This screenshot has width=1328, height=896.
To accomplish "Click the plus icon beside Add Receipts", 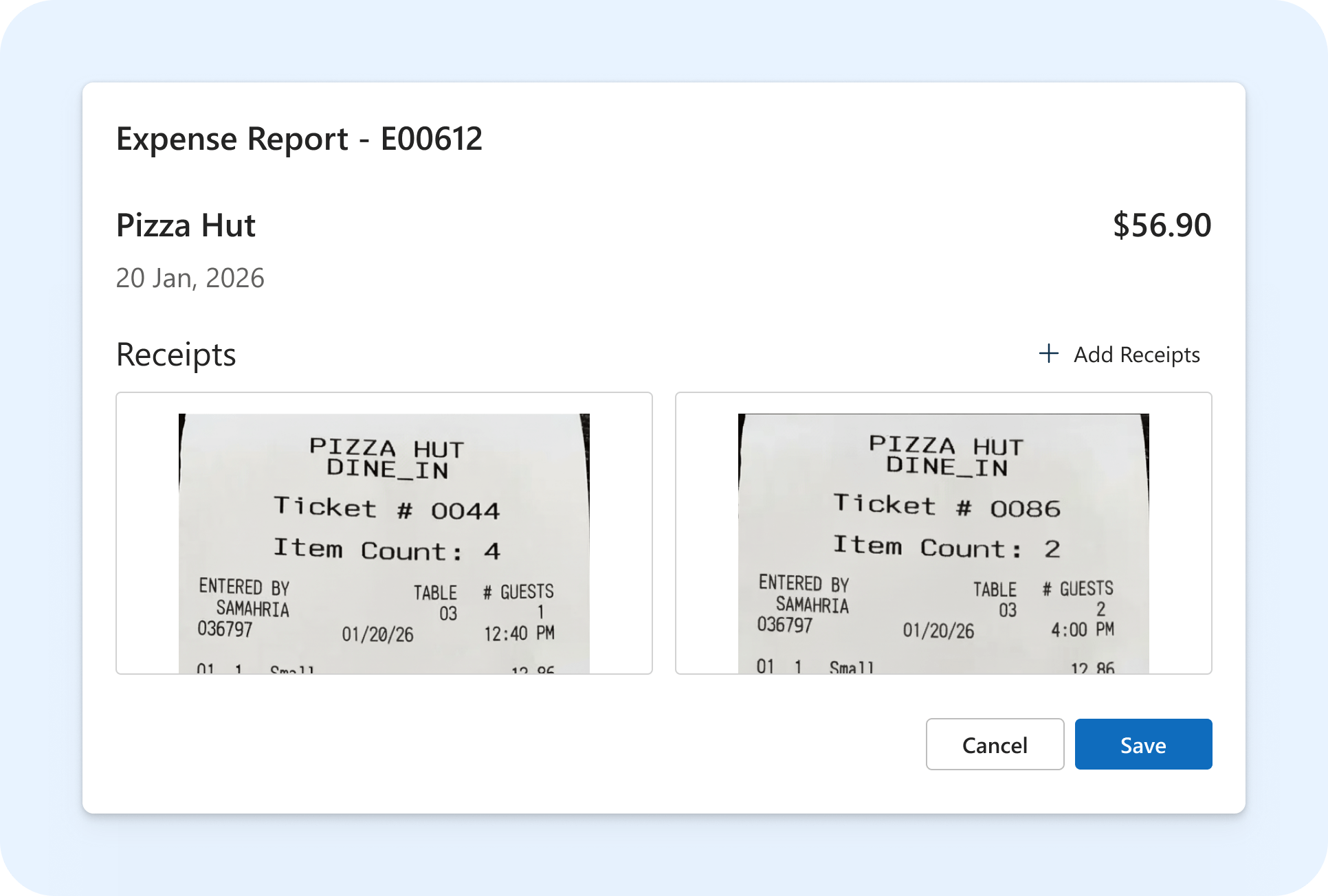I will pyautogui.click(x=1048, y=354).
